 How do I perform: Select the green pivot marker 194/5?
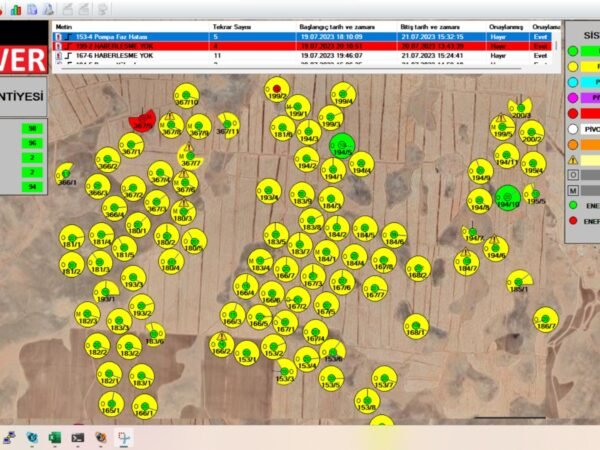pos(343,145)
